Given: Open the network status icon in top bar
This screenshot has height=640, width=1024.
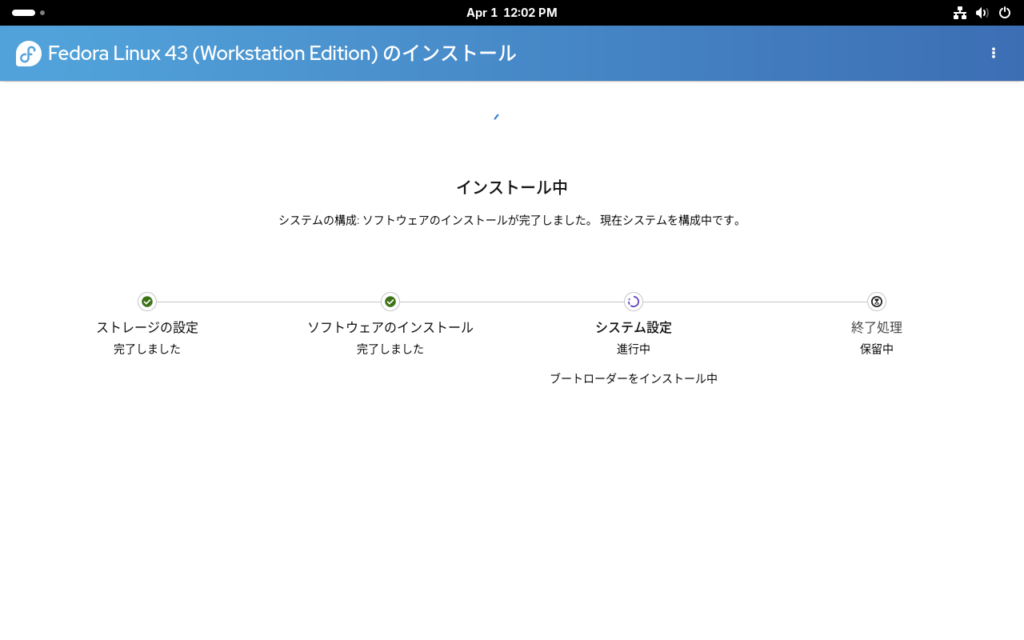Looking at the screenshot, I should tap(959, 13).
